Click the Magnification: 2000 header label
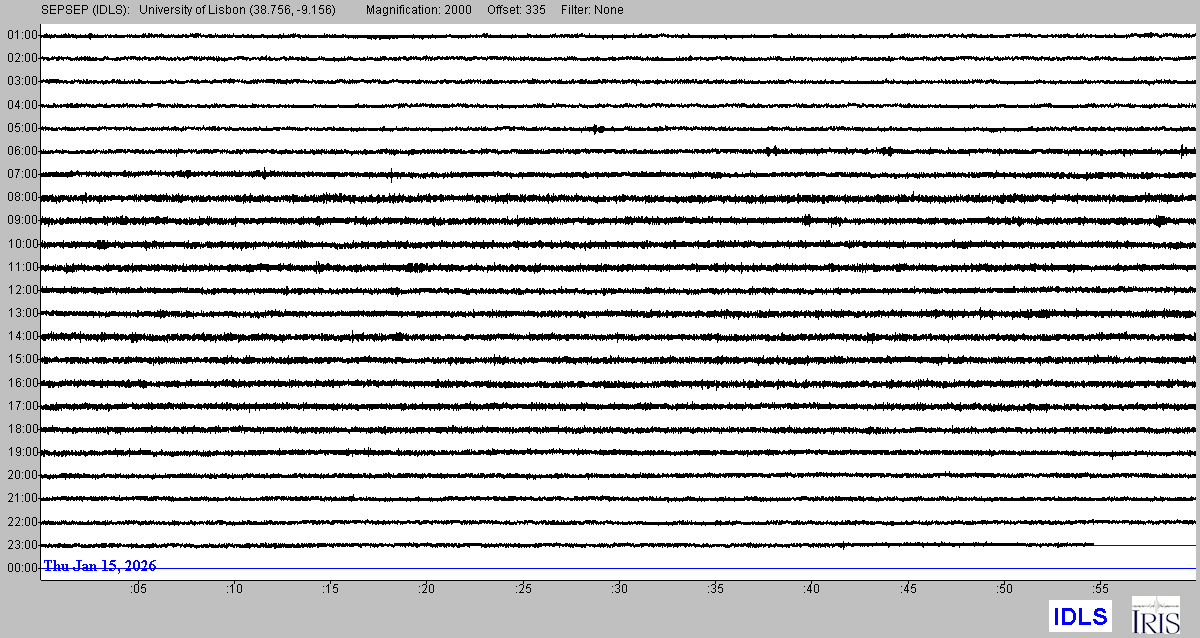 tap(419, 10)
